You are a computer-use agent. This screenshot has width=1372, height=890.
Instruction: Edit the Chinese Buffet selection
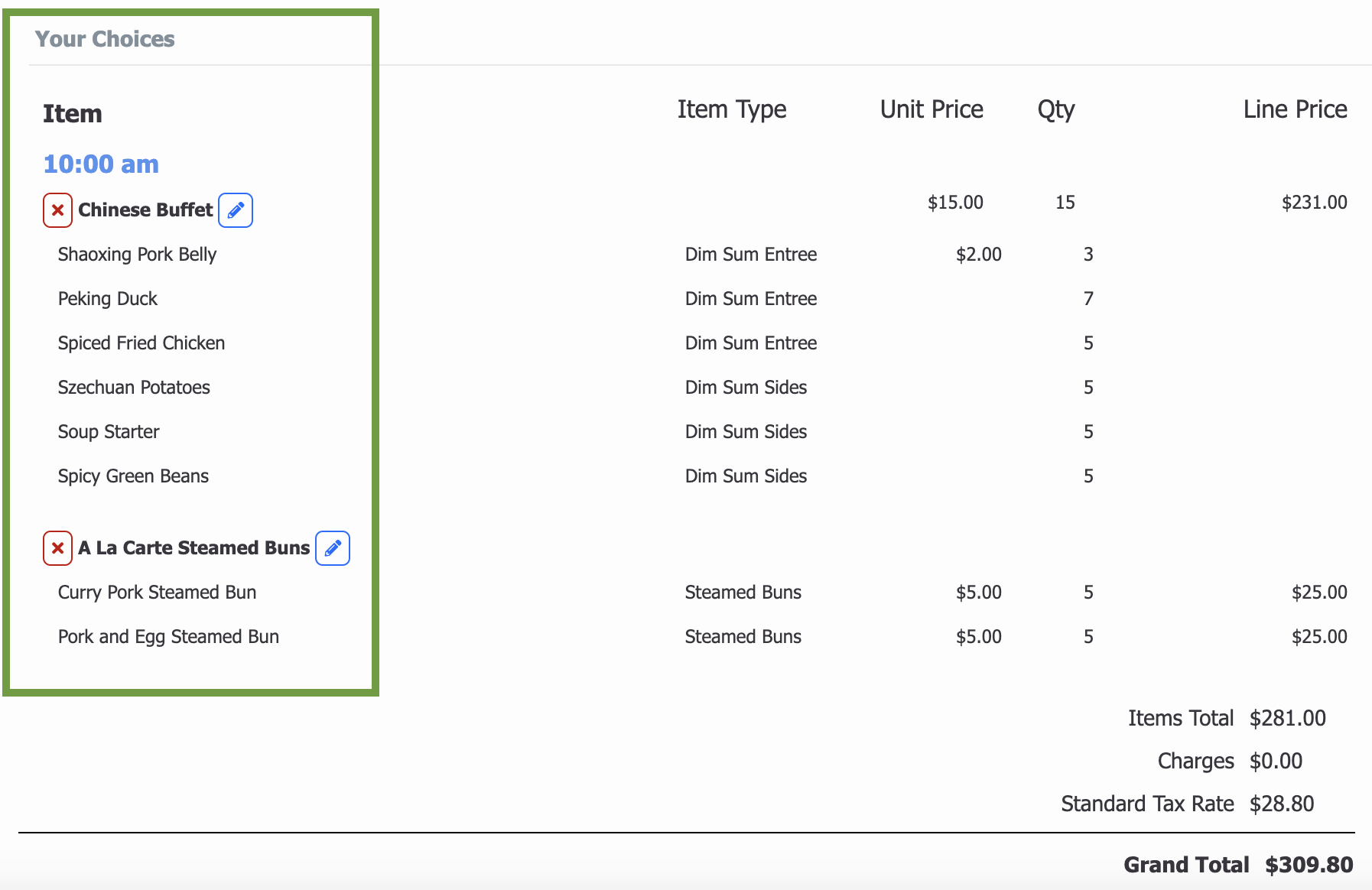(x=236, y=210)
